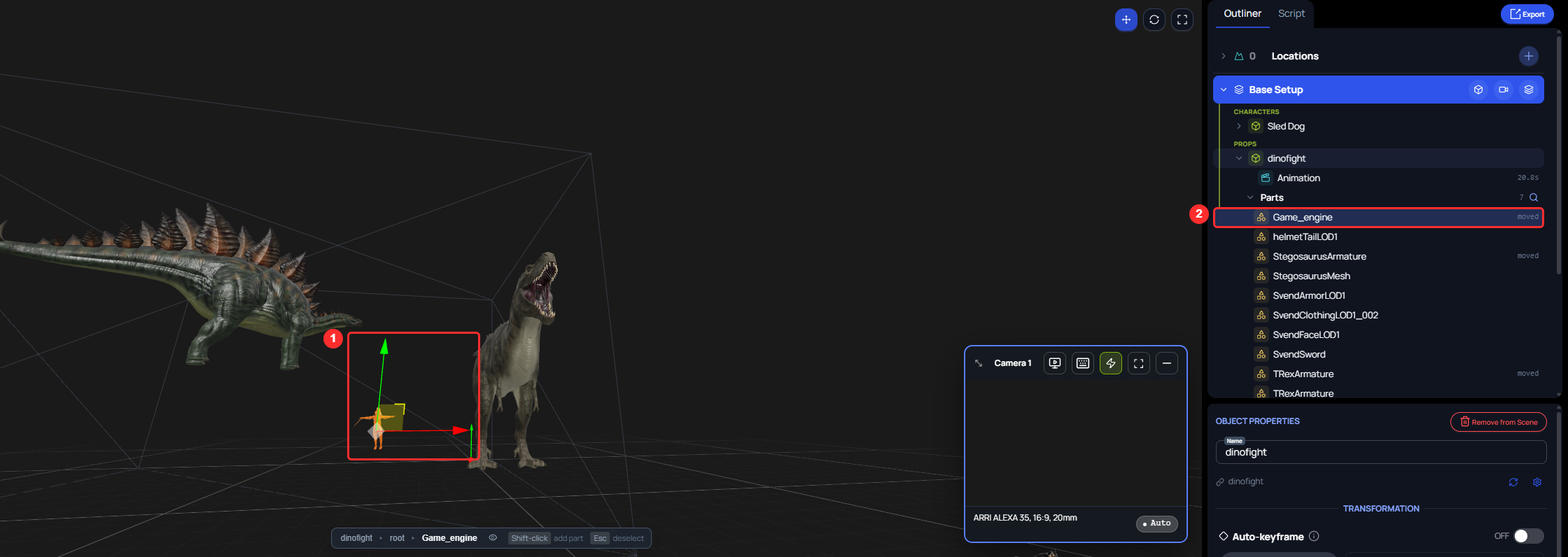Turn on the Auto-keyframe switch
The image size is (1568, 557).
coord(1528,536)
